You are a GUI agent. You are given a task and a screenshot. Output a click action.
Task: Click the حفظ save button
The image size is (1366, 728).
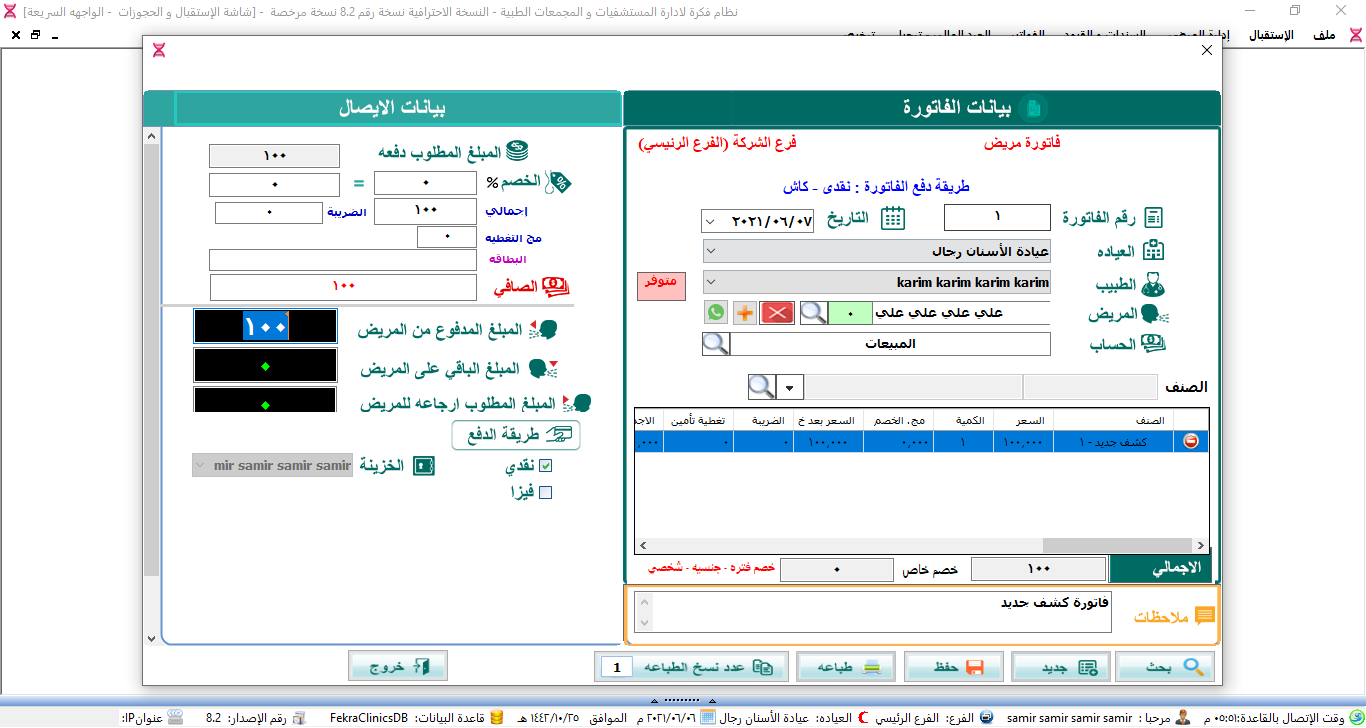pyautogui.click(x=953, y=667)
